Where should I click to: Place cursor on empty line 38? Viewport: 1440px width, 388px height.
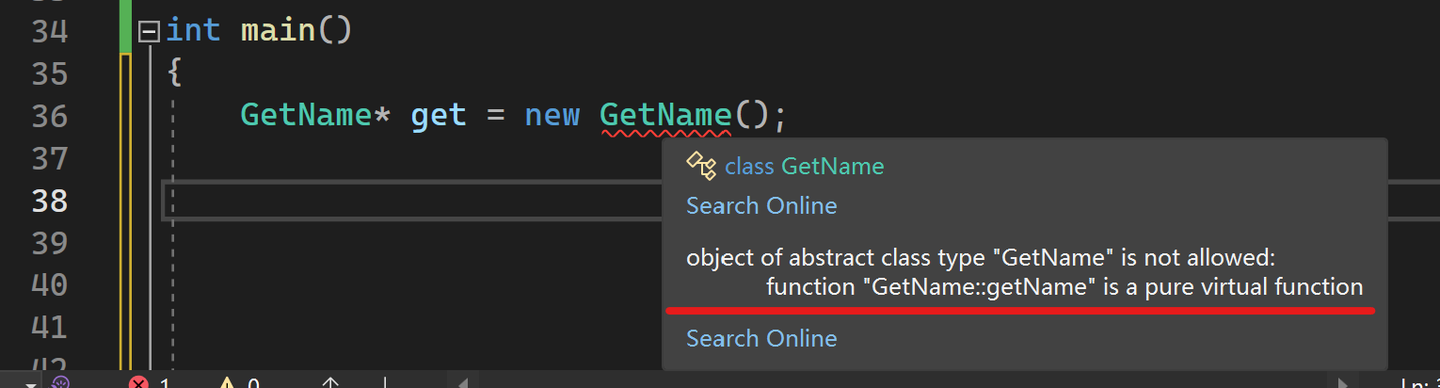coord(410,200)
